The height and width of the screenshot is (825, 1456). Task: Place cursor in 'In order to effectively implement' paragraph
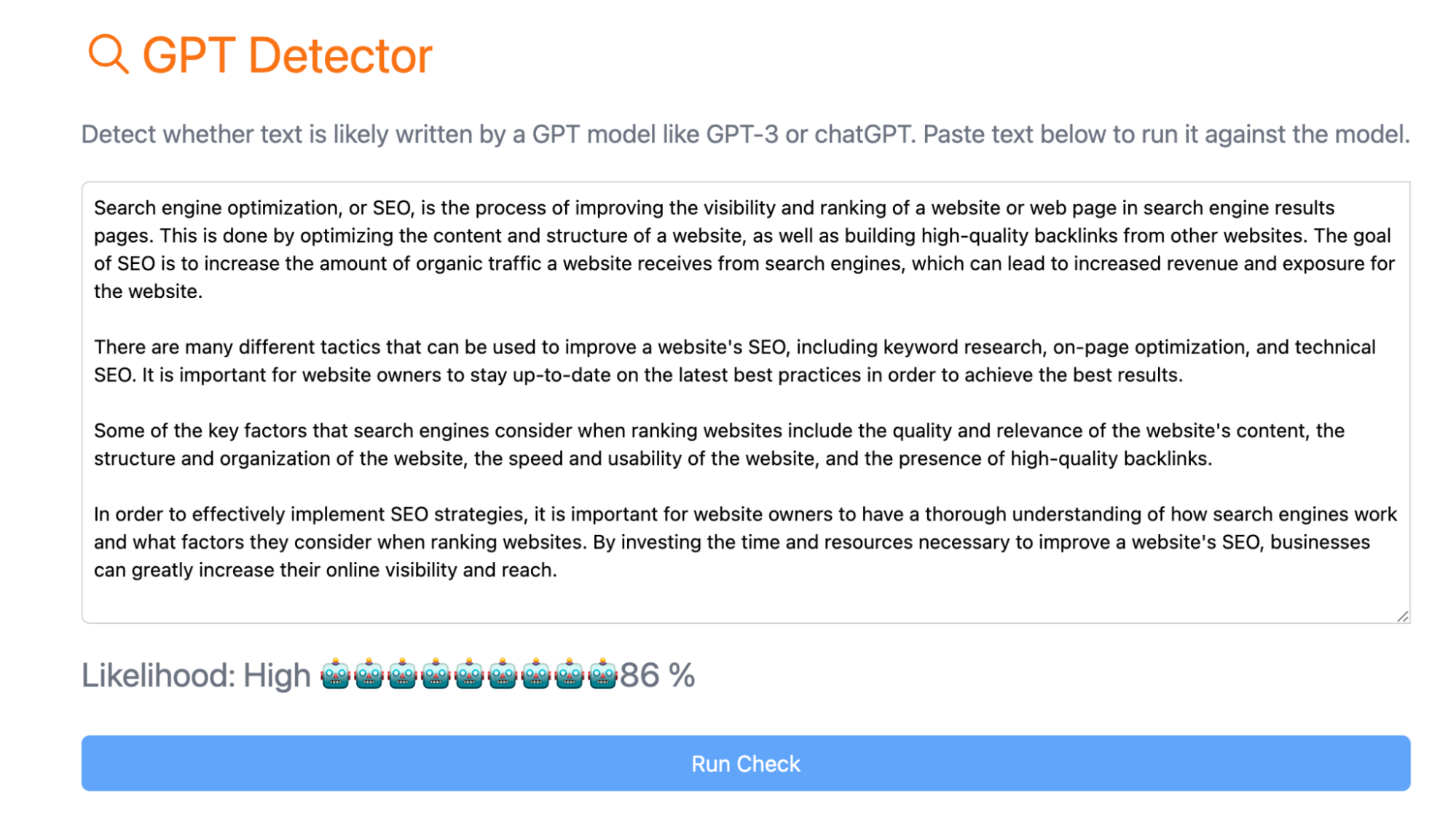tap(745, 542)
